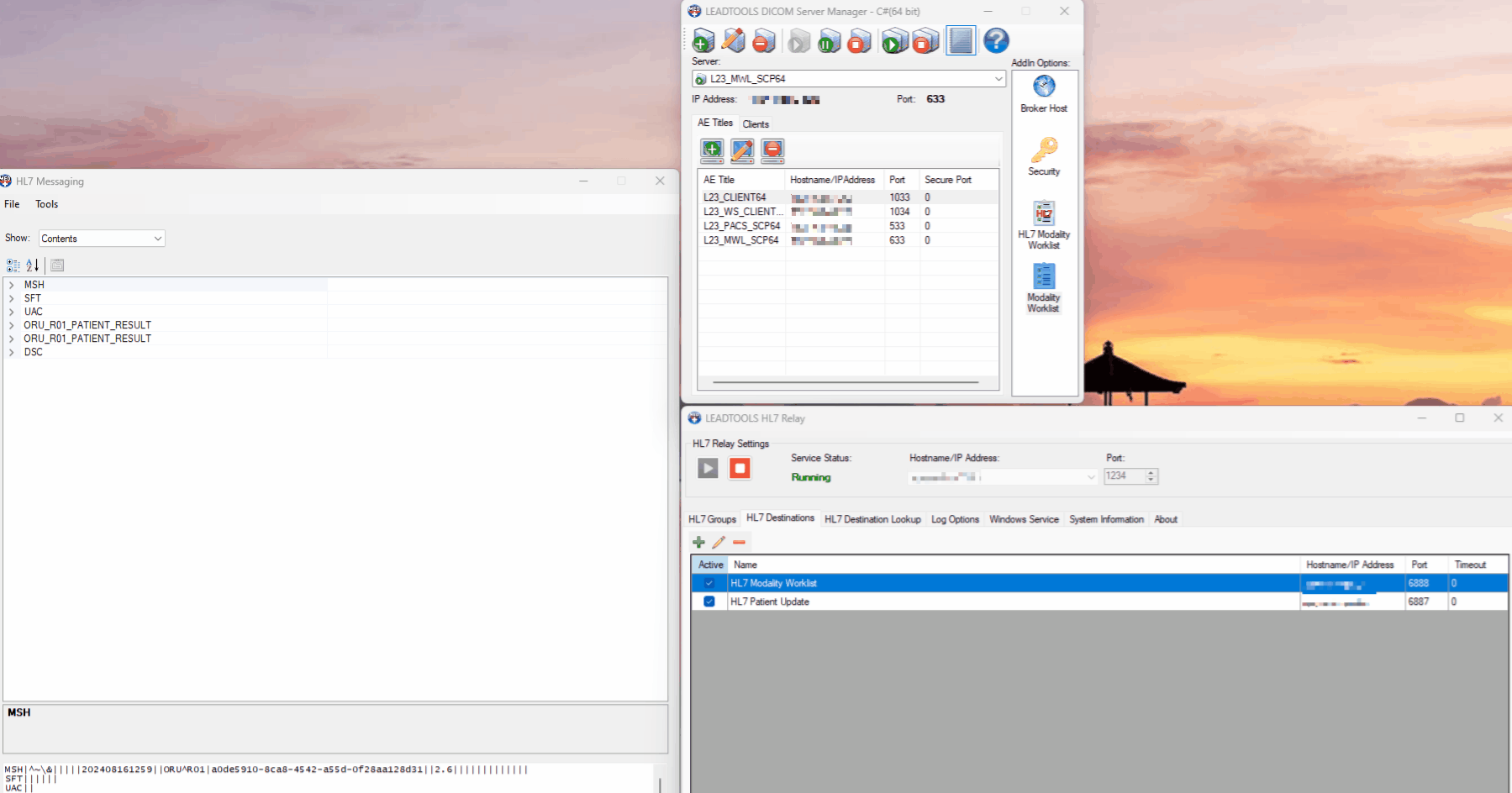The image size is (1512, 793).
Task: Click the alphabetical sort A-Z icon
Action: click(x=33, y=265)
